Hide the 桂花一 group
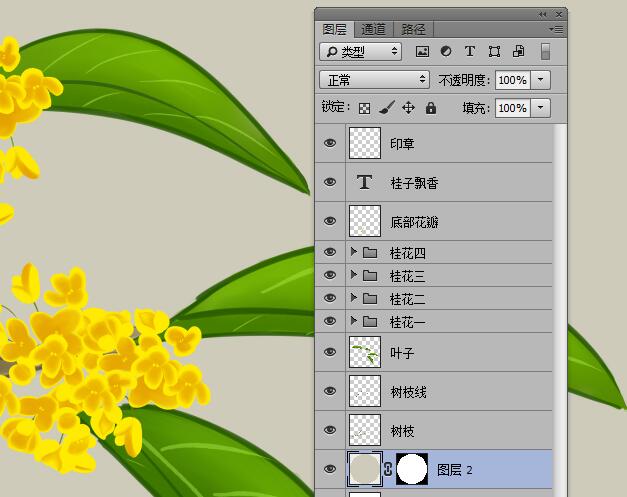This screenshot has height=497, width=627. click(x=329, y=321)
